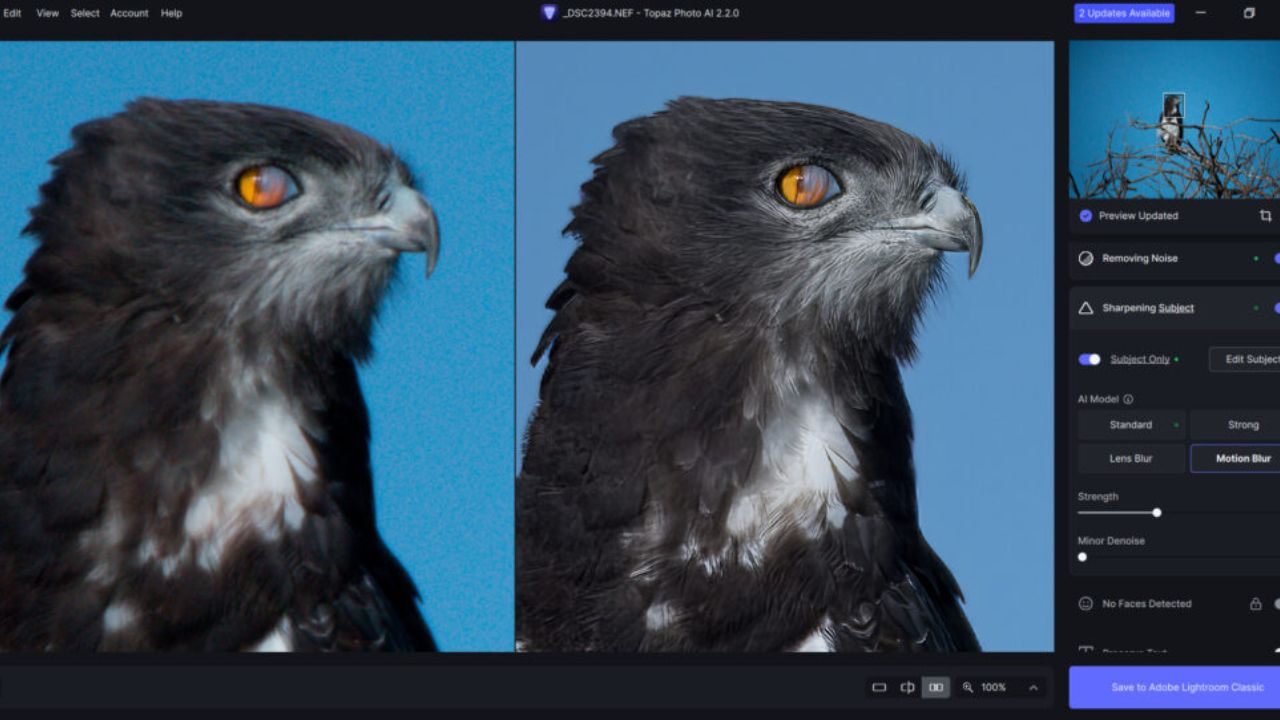Open the View menu

pyautogui.click(x=47, y=13)
